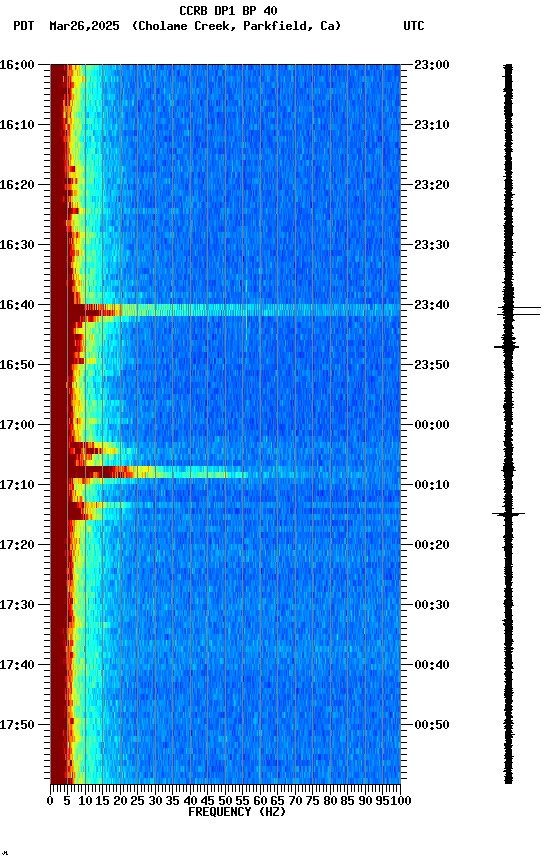552x864 pixels.
Task: Click the 60 Hz frequency axis label
Action: pos(260,801)
